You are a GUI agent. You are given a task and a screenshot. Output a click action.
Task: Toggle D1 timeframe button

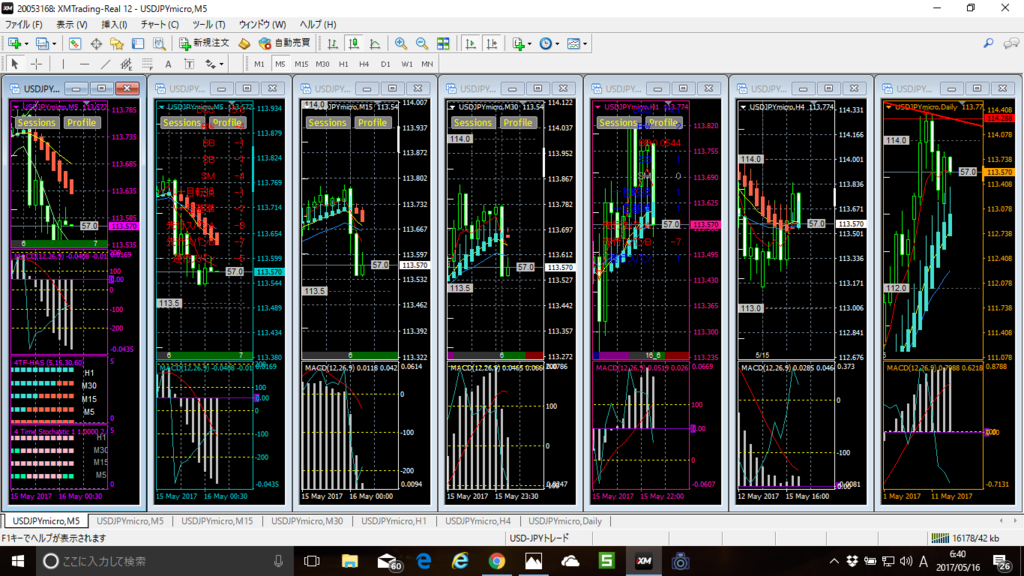point(385,64)
